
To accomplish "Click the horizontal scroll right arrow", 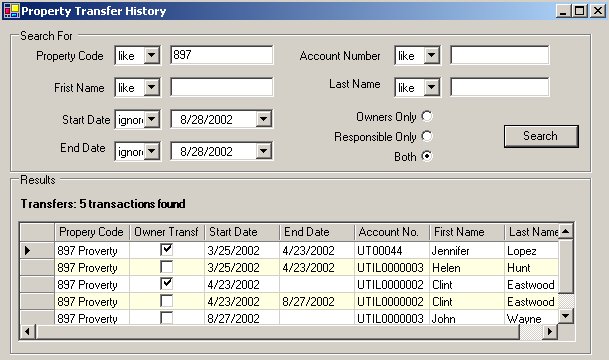I will [x=550, y=332].
